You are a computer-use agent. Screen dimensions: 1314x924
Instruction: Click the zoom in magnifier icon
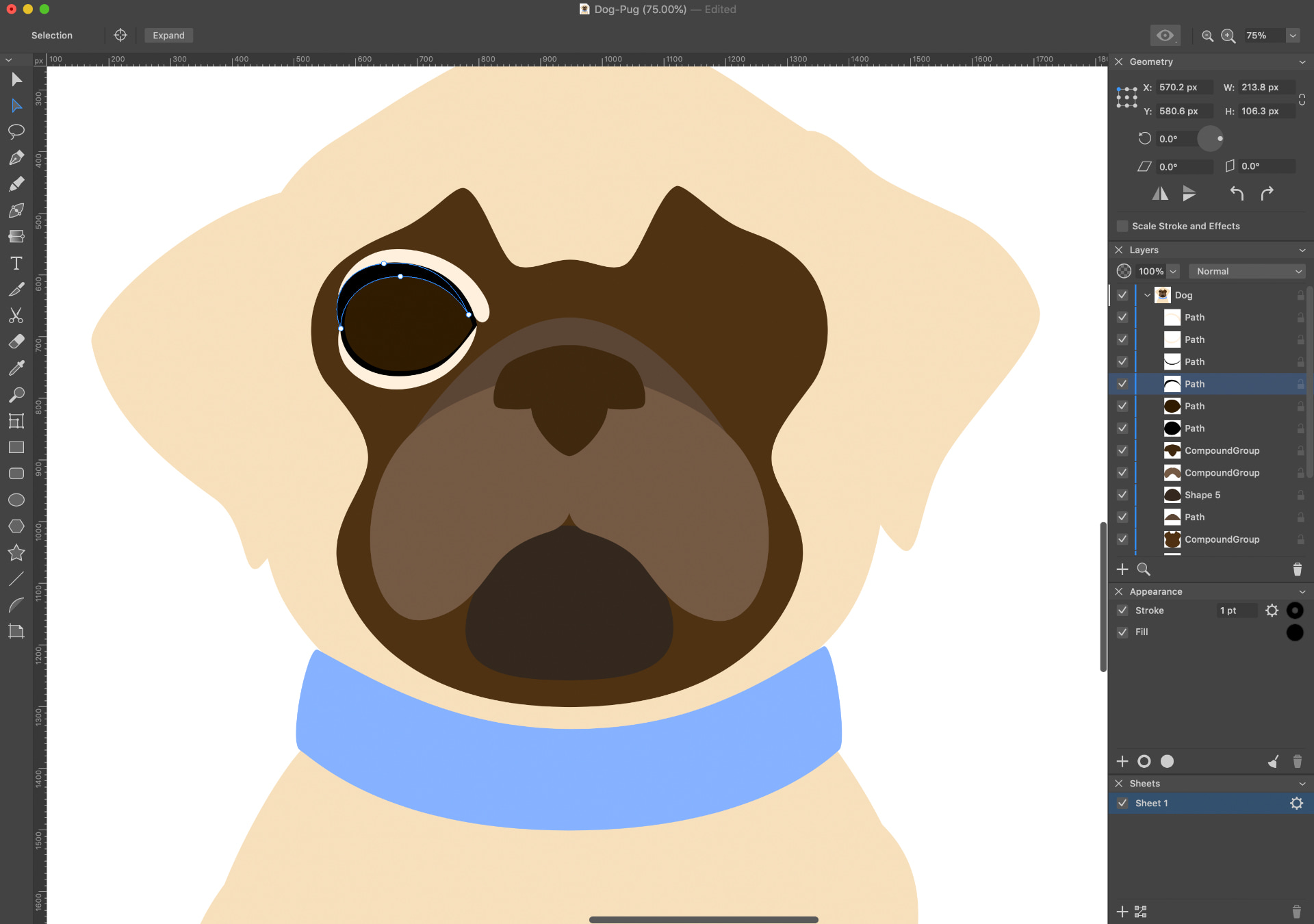pyautogui.click(x=1228, y=36)
